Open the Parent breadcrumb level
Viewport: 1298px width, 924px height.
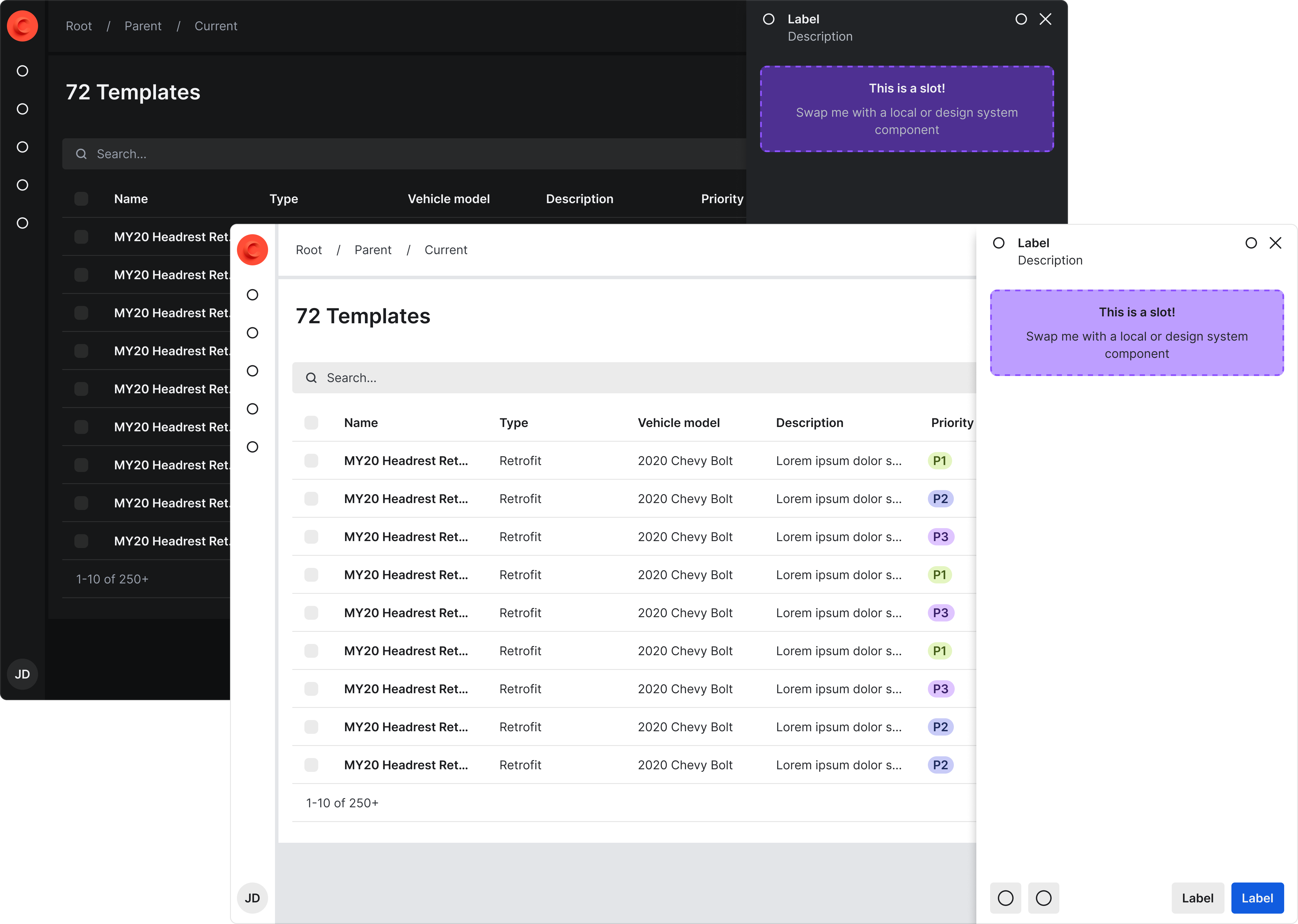[373, 249]
